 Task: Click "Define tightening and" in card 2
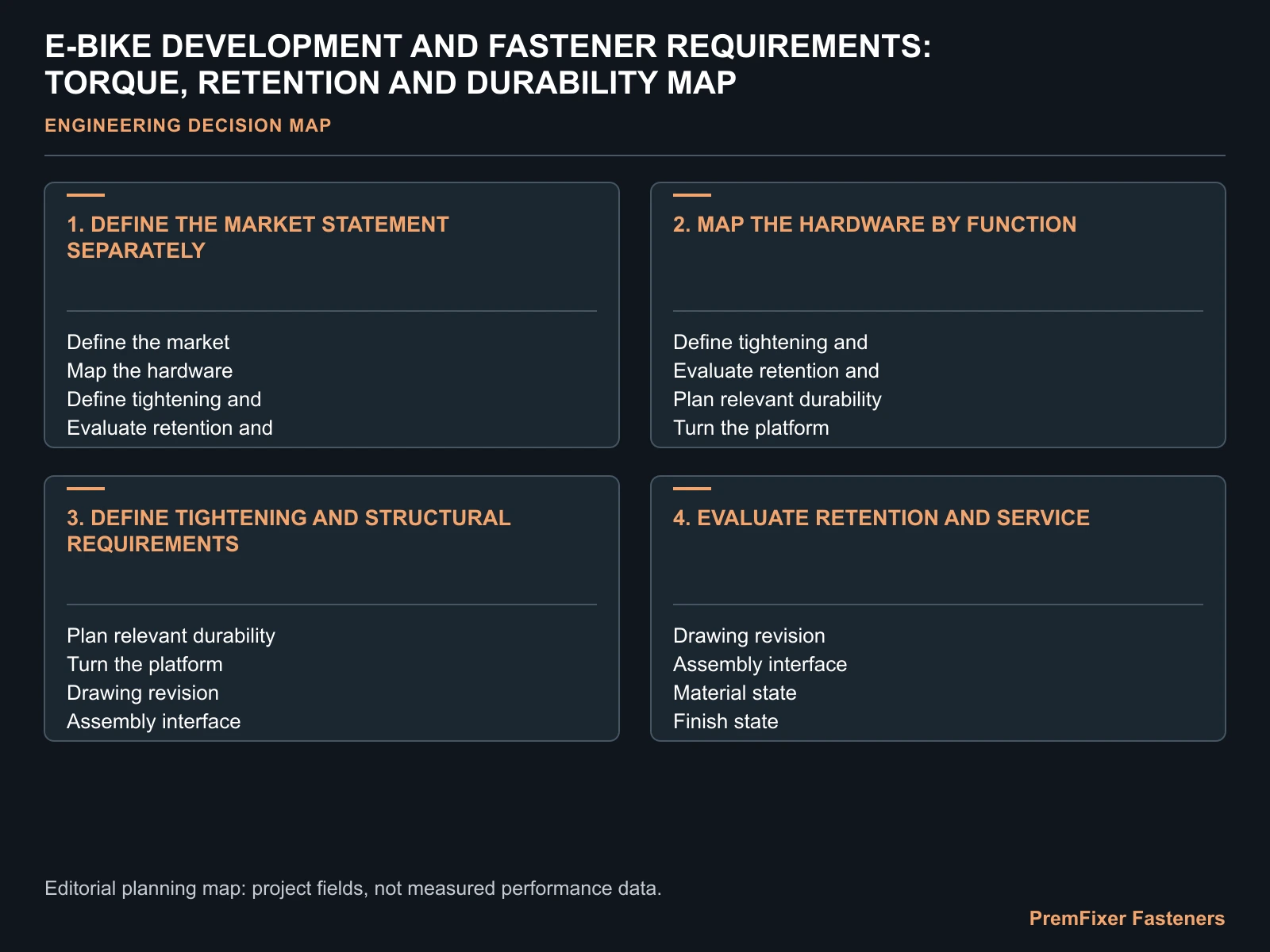click(771, 342)
